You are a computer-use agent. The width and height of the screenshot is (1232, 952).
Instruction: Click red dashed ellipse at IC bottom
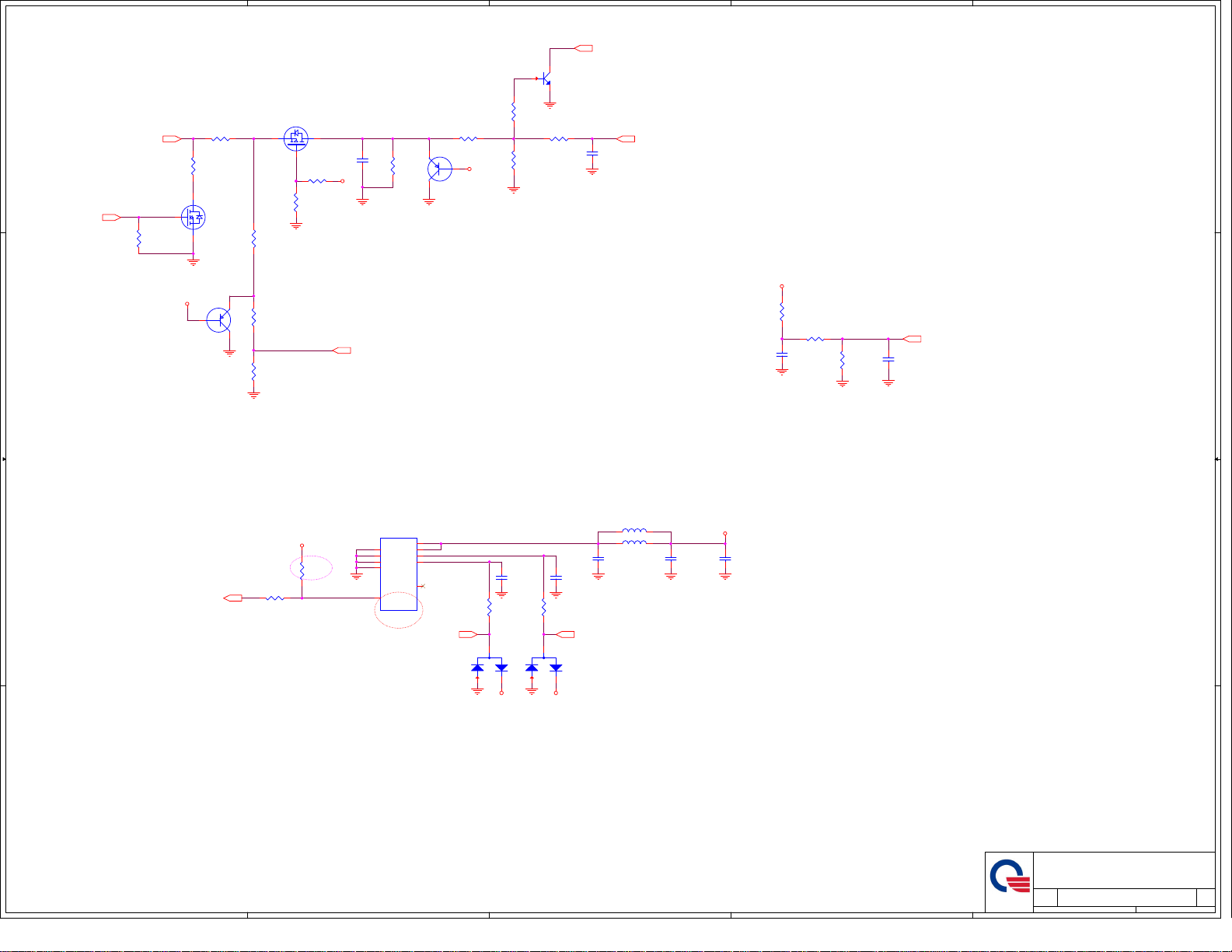coord(399,610)
